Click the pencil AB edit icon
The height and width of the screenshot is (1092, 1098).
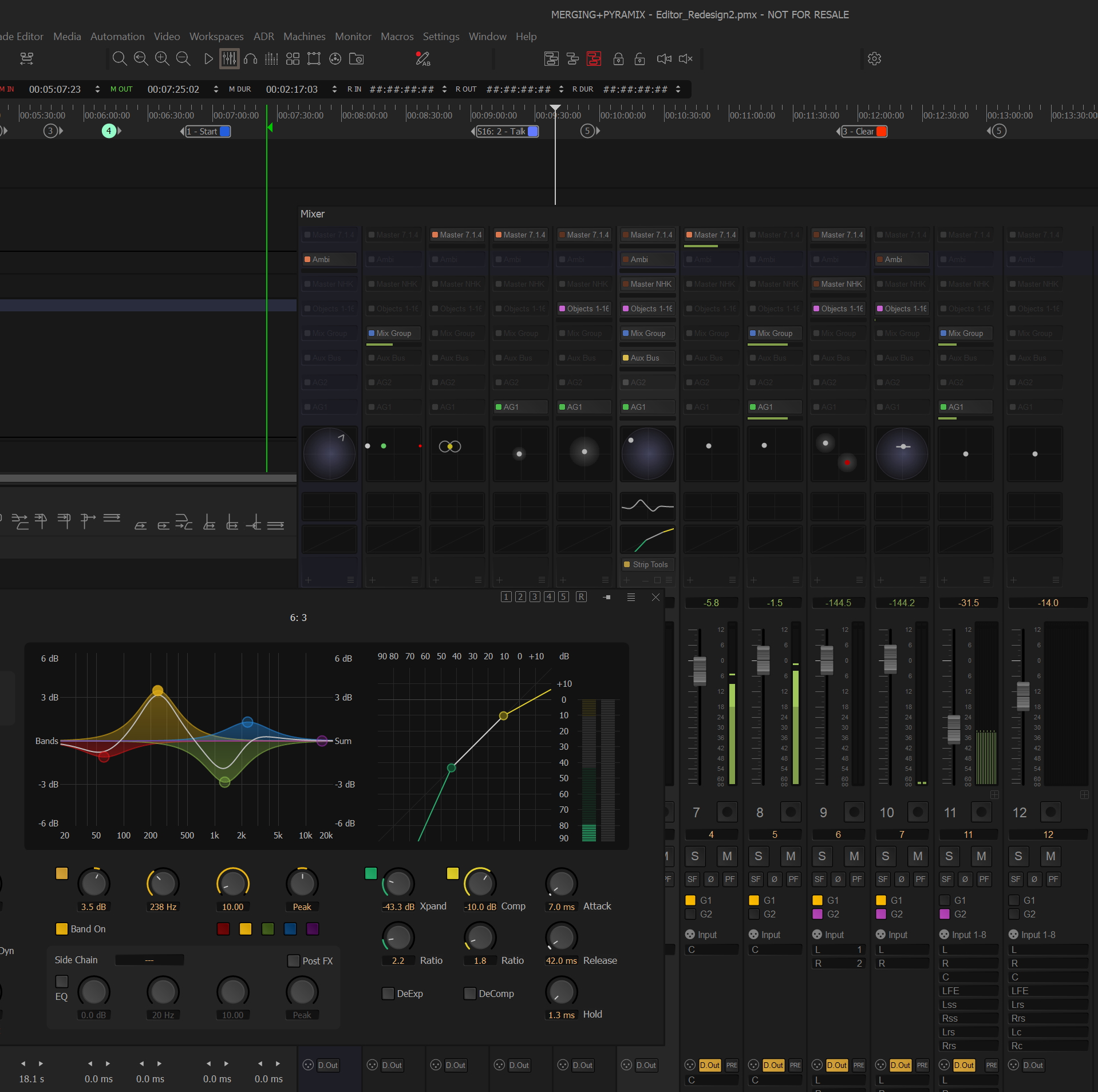click(422, 59)
